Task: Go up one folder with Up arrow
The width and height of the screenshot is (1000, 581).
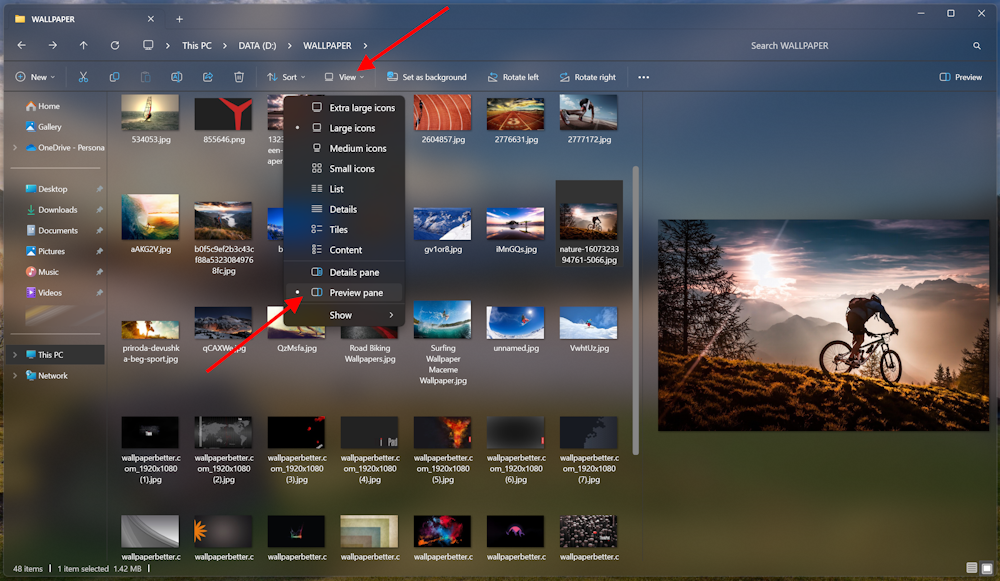Action: pyautogui.click(x=83, y=46)
